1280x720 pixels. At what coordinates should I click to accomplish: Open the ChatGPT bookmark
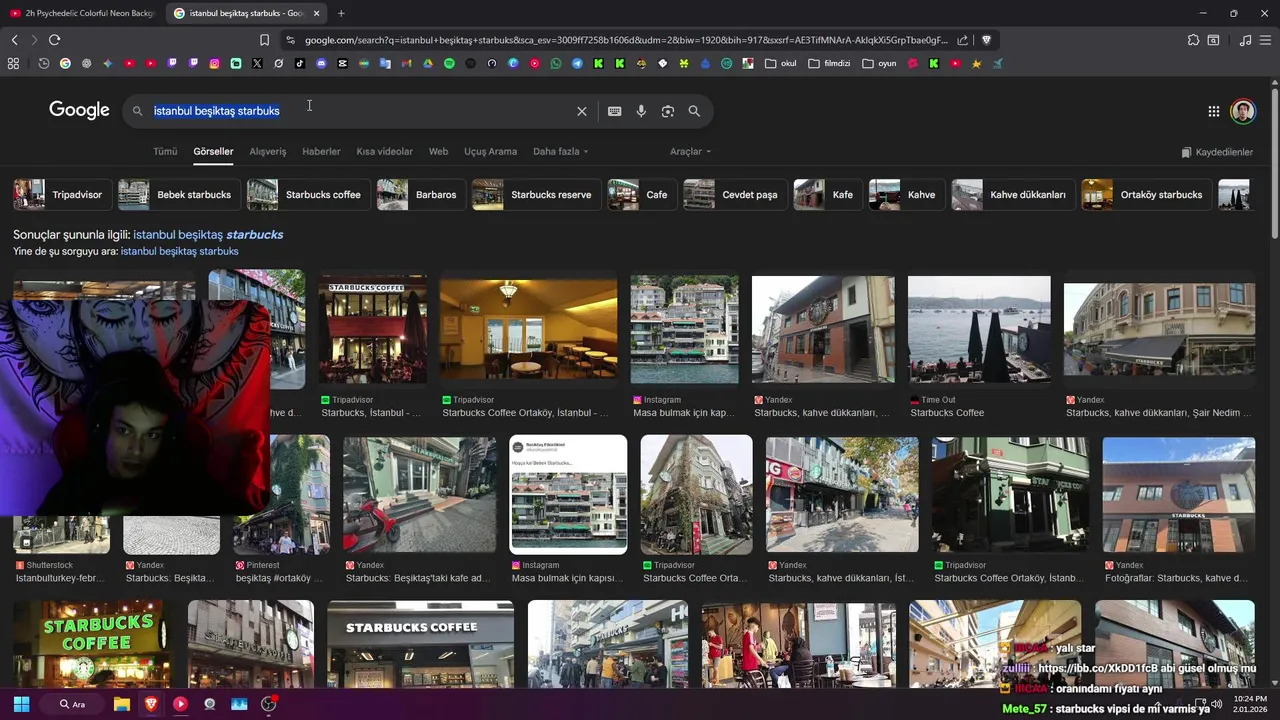(86, 63)
